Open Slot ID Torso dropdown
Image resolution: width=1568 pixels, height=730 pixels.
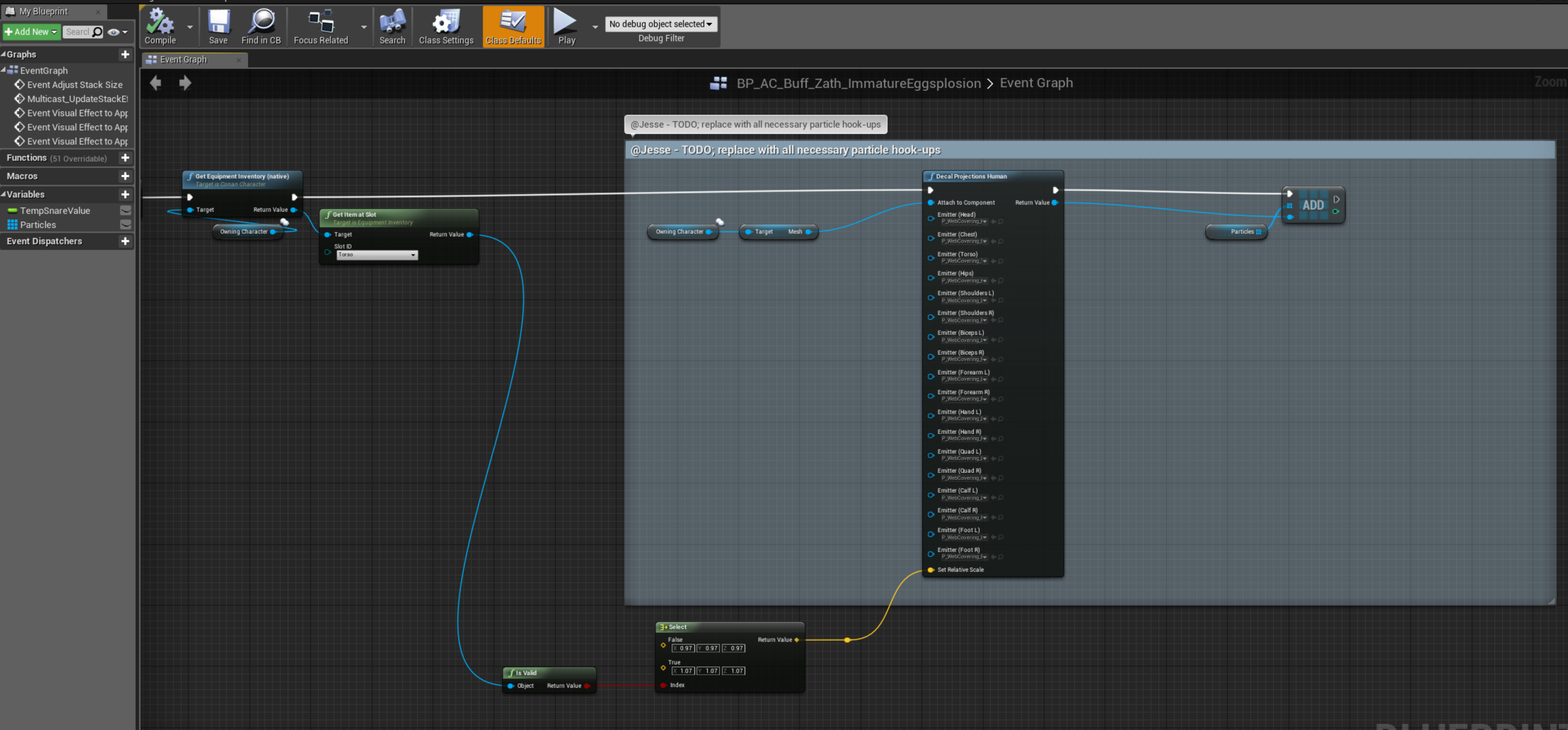coord(377,255)
